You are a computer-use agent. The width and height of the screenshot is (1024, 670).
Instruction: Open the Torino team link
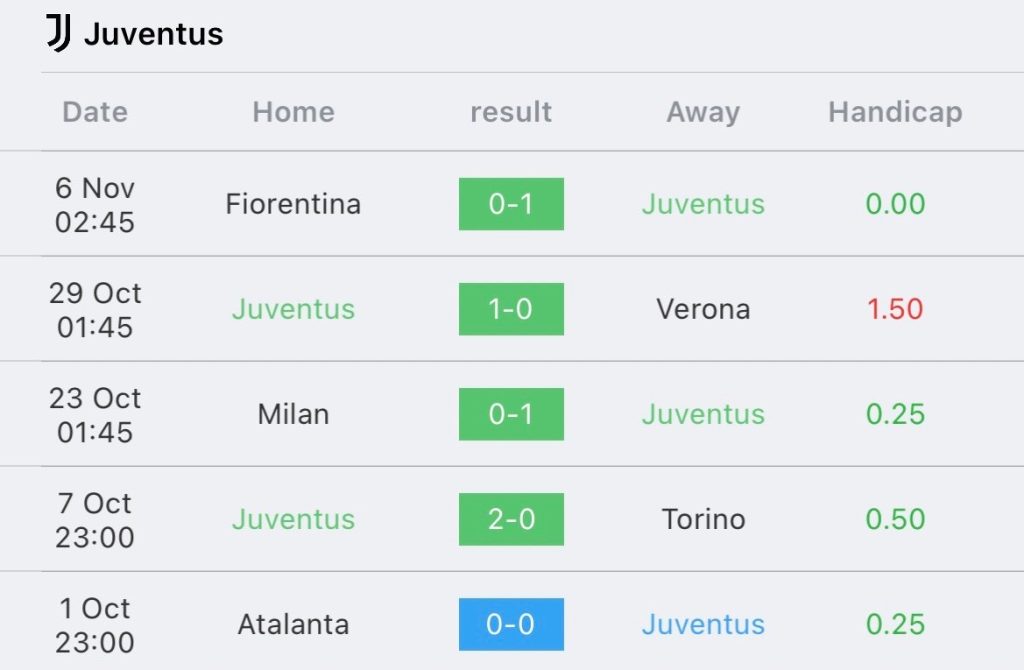pyautogui.click(x=703, y=519)
